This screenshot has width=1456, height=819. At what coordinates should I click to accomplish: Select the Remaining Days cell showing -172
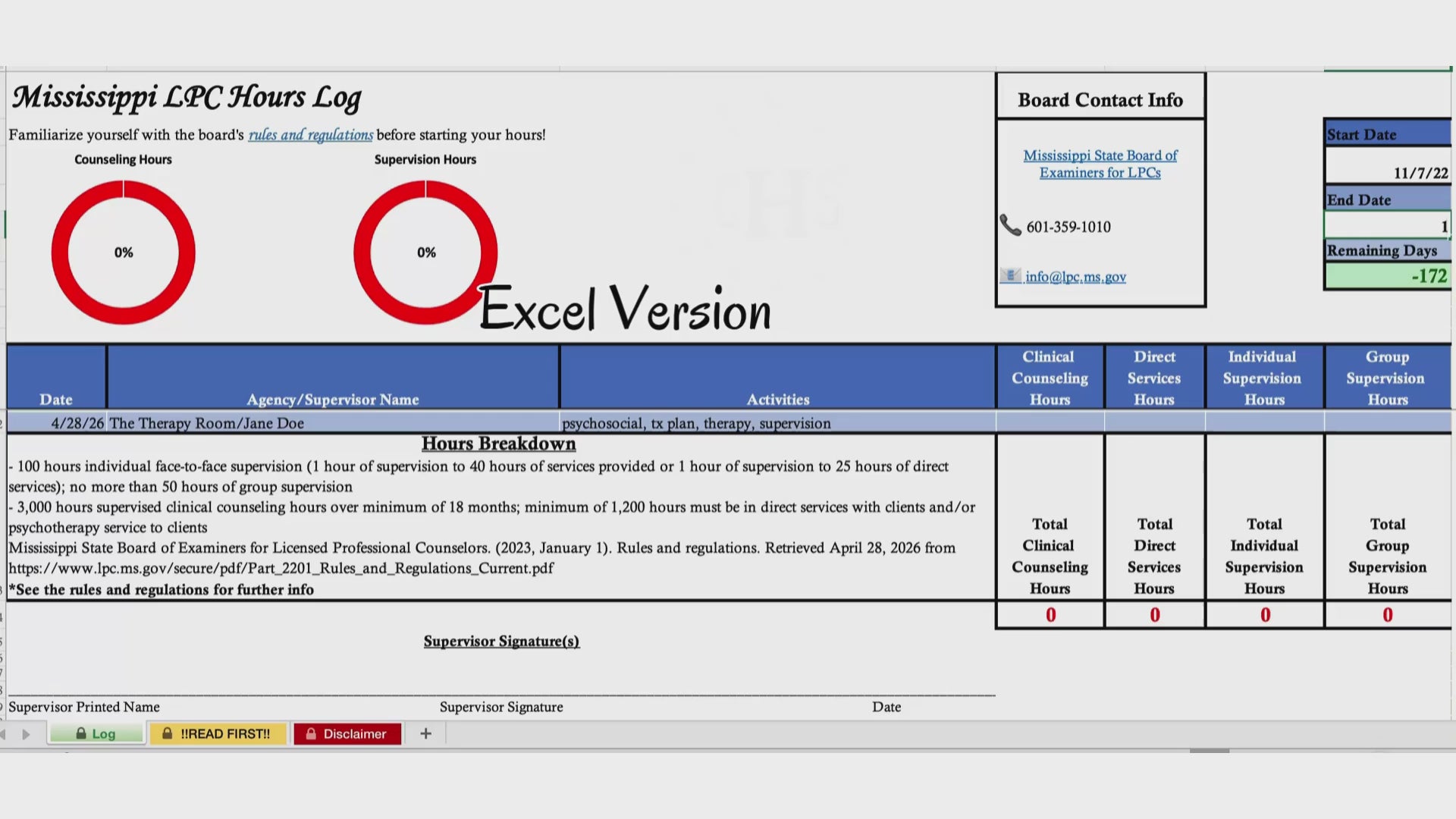[x=1388, y=276]
